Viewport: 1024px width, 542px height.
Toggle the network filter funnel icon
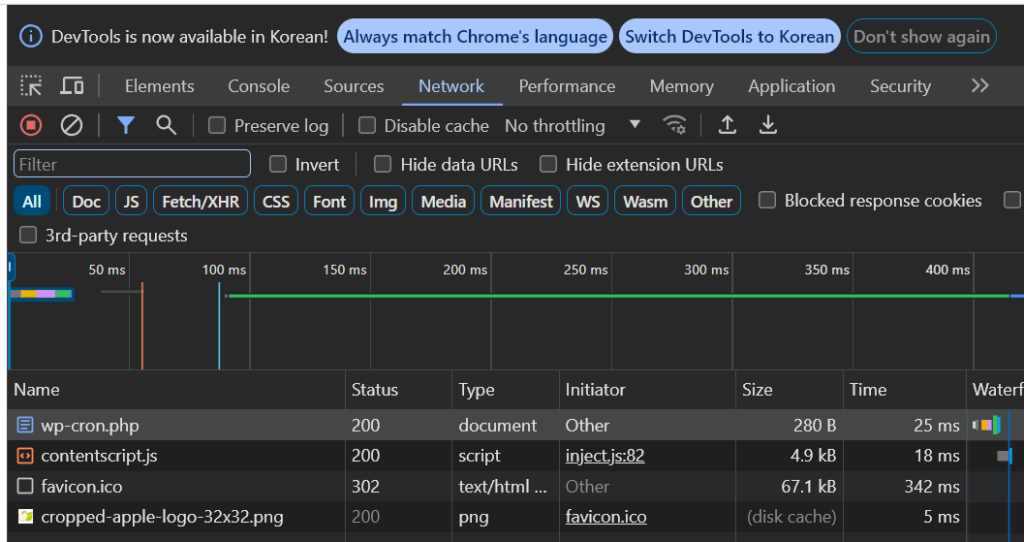point(125,125)
